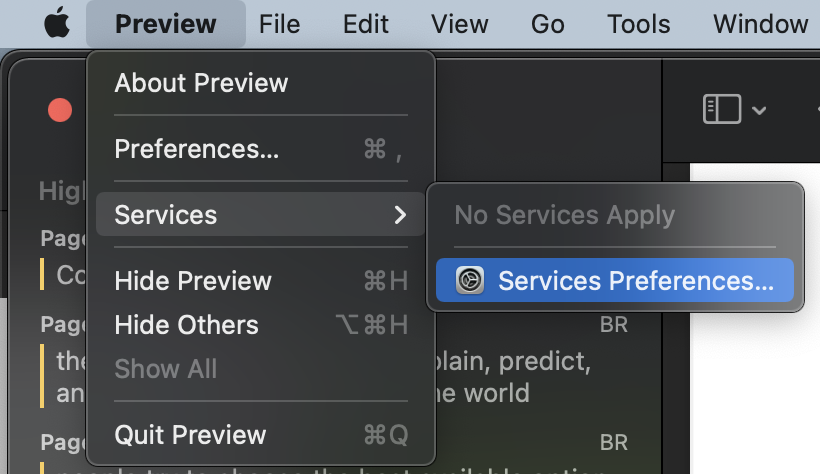Open the Tools menu
Screen dimensions: 820x474
[638, 24]
